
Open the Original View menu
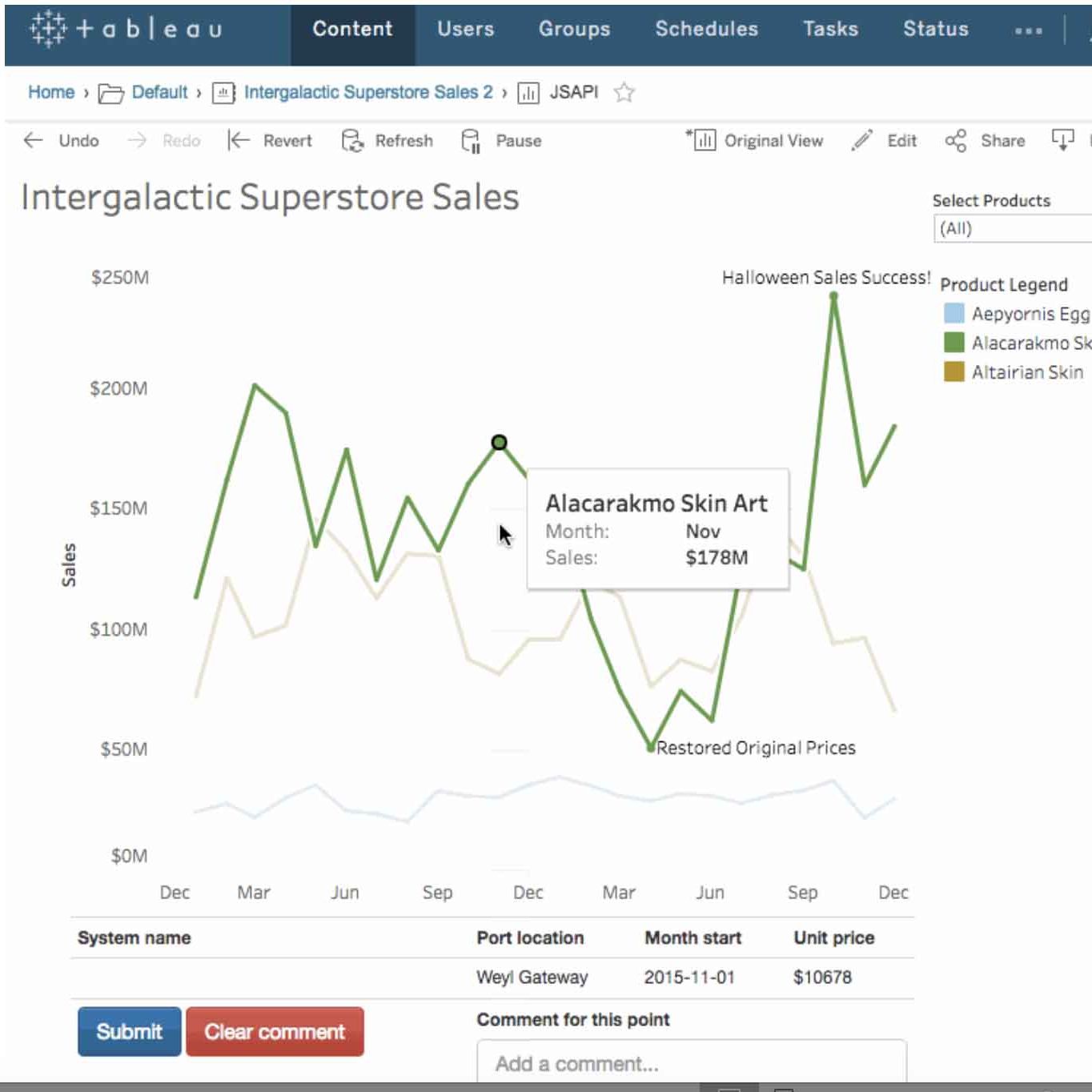coord(754,141)
